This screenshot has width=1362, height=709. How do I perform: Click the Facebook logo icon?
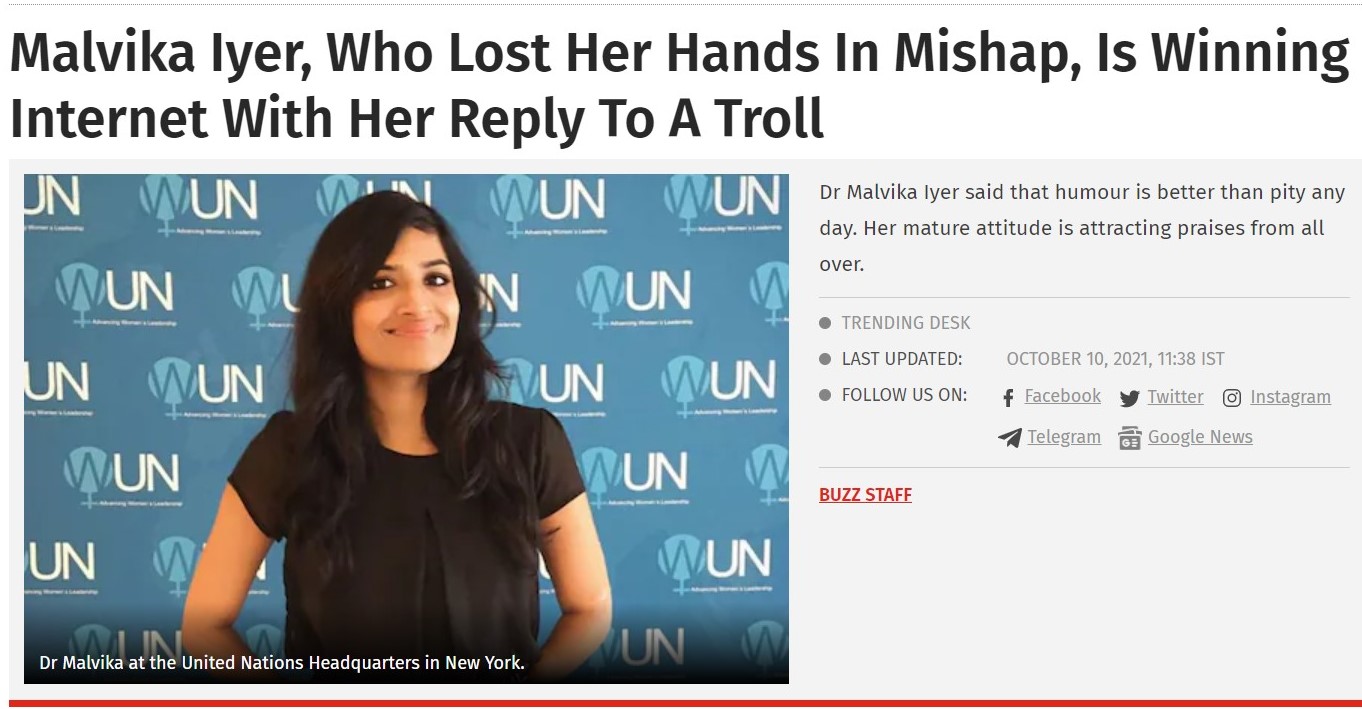click(x=1008, y=398)
